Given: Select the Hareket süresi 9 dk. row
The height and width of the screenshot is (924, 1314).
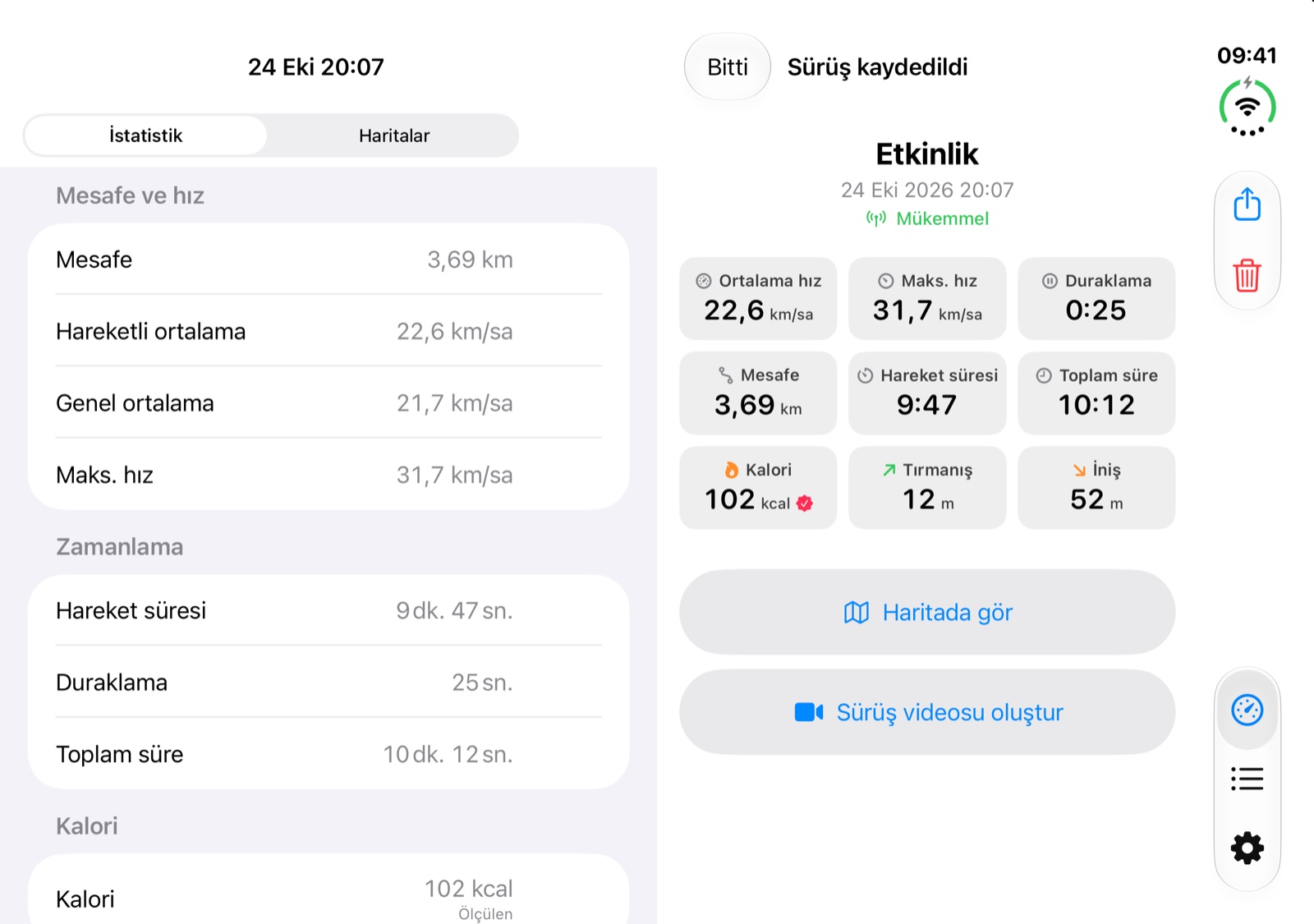Looking at the screenshot, I should pos(328,610).
